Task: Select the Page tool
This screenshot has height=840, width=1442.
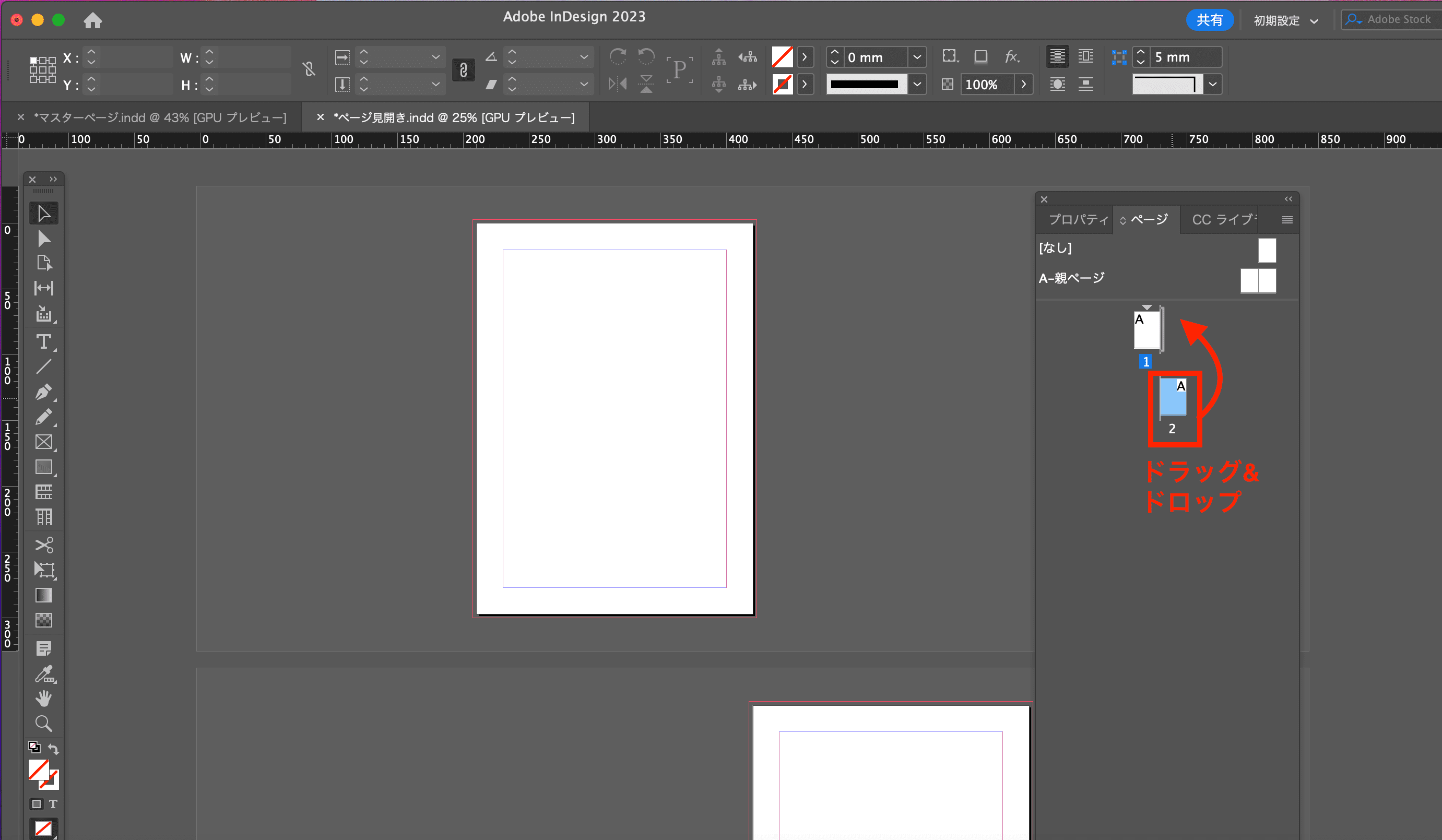Action: (43, 263)
